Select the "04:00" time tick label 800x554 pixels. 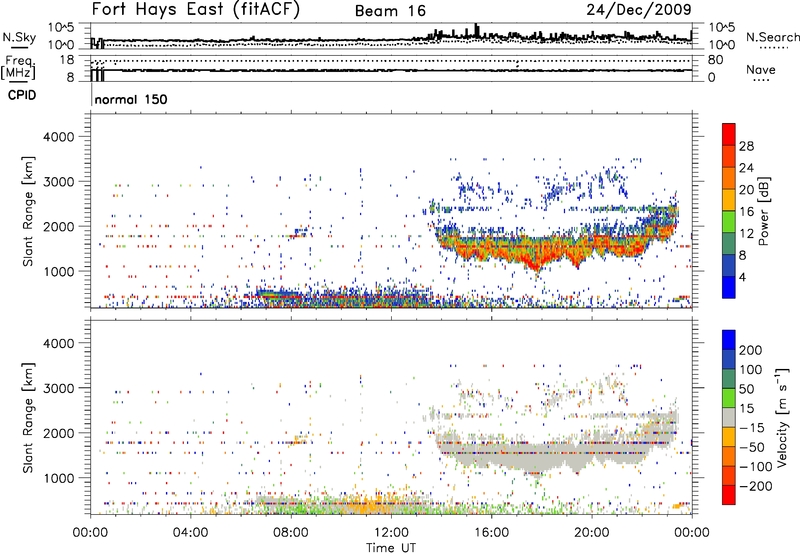(x=191, y=533)
